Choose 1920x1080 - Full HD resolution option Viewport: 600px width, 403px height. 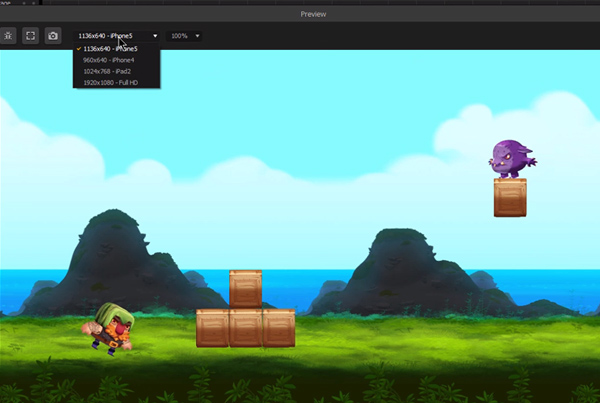pyautogui.click(x=116, y=82)
